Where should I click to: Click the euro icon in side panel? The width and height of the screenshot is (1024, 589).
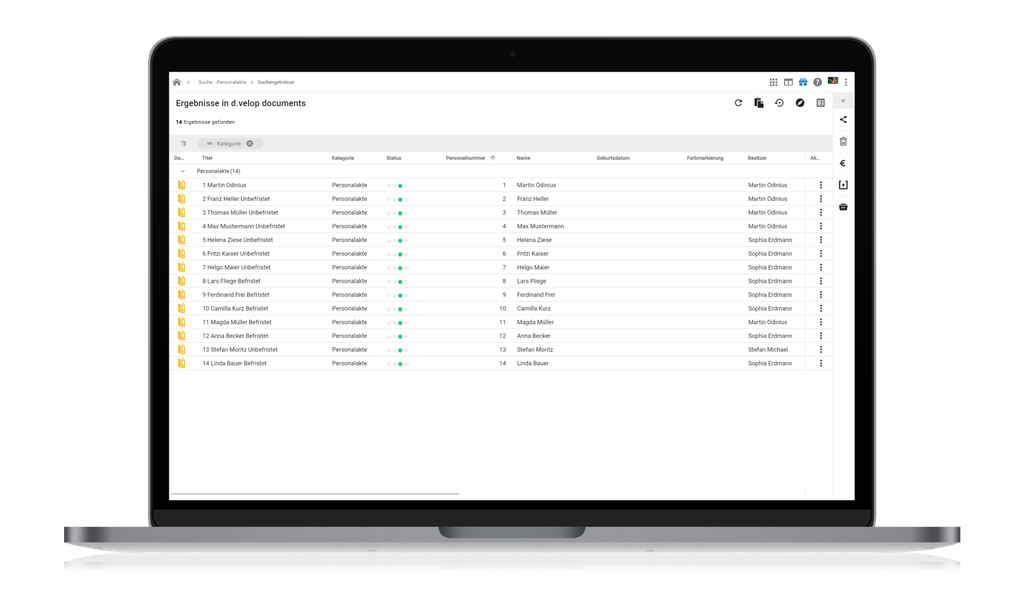tap(843, 163)
